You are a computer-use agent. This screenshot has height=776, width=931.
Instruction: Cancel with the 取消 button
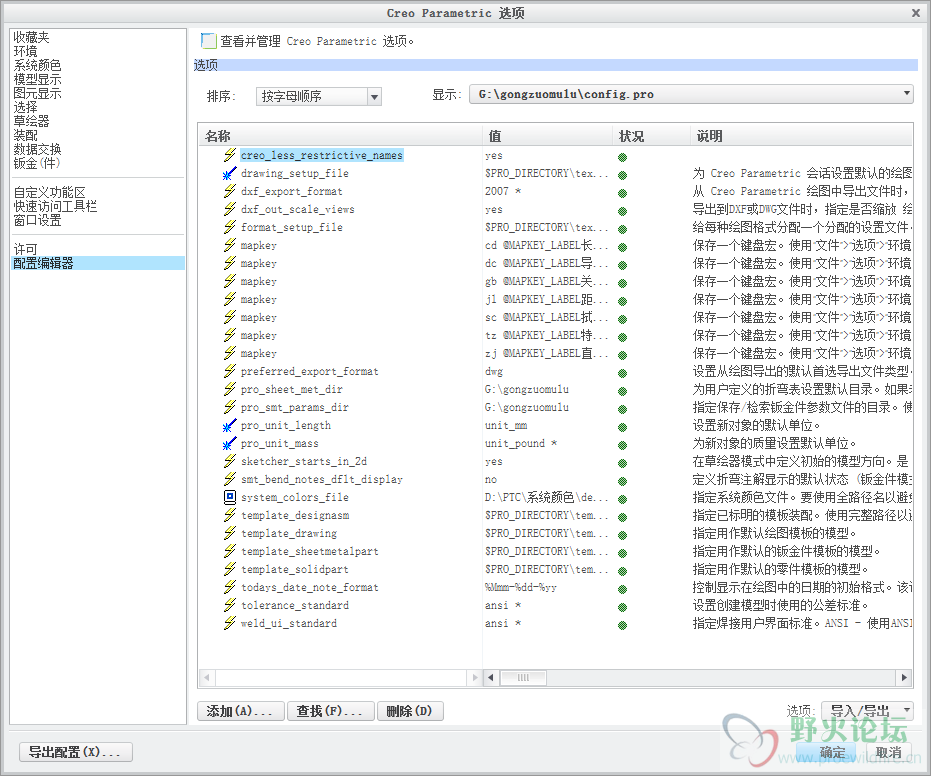click(889, 752)
